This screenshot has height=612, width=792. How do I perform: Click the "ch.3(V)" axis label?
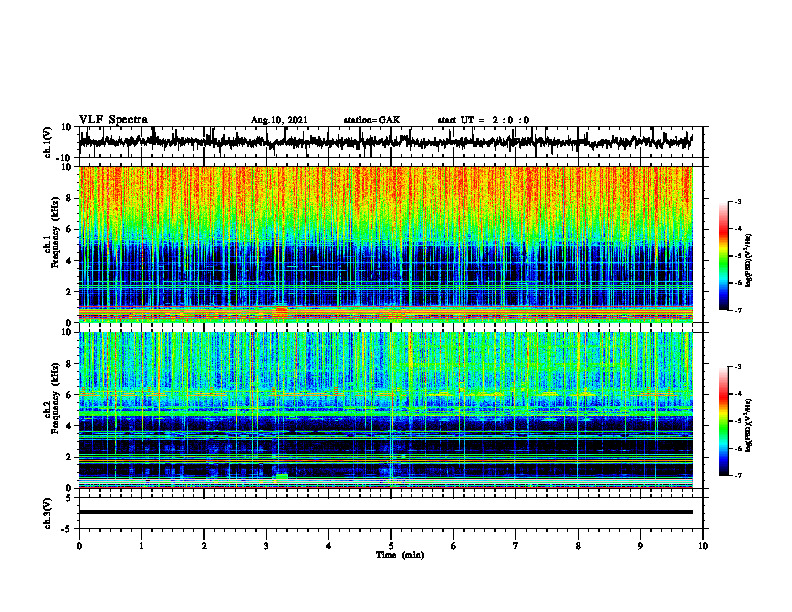click(x=47, y=513)
